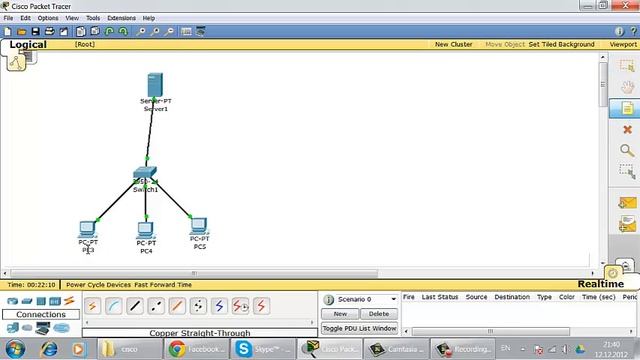Open the Extensions menu

pyautogui.click(x=121, y=18)
